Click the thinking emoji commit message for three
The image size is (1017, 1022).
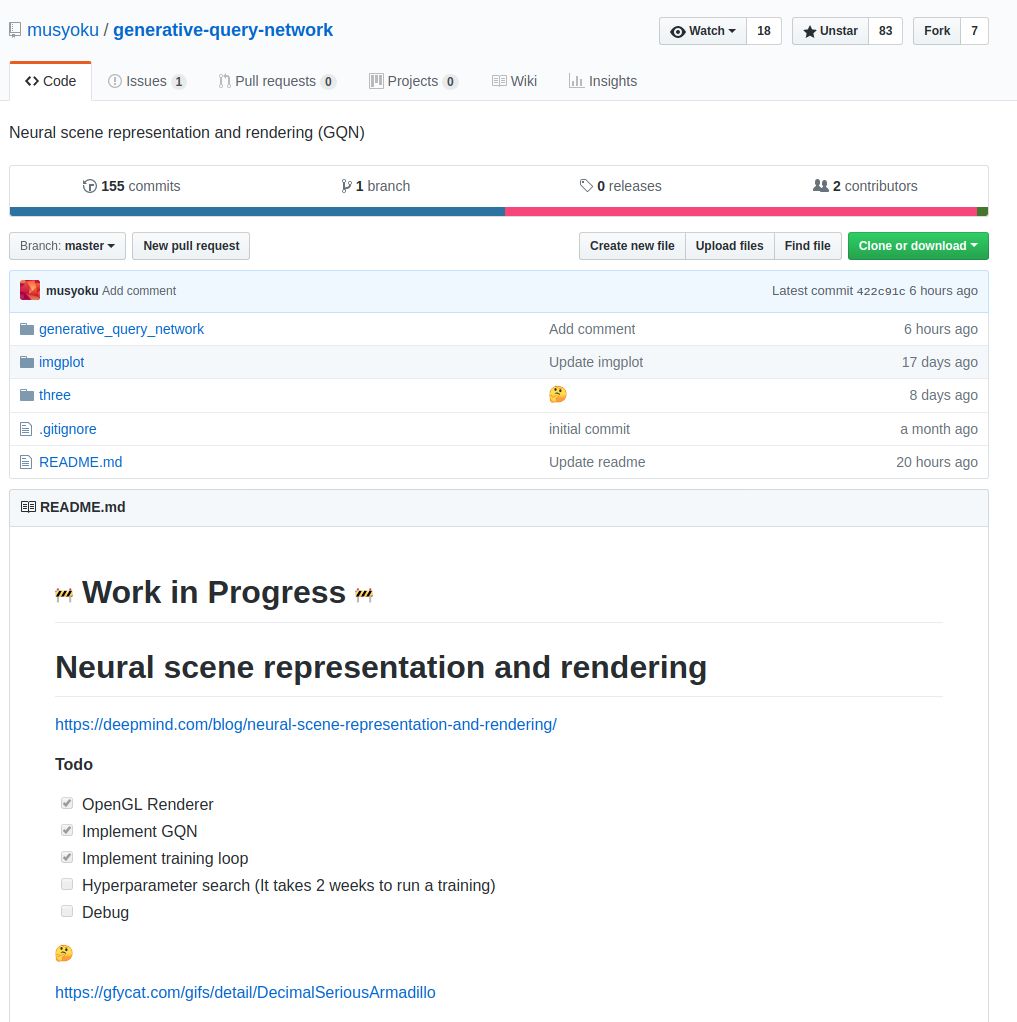point(558,395)
